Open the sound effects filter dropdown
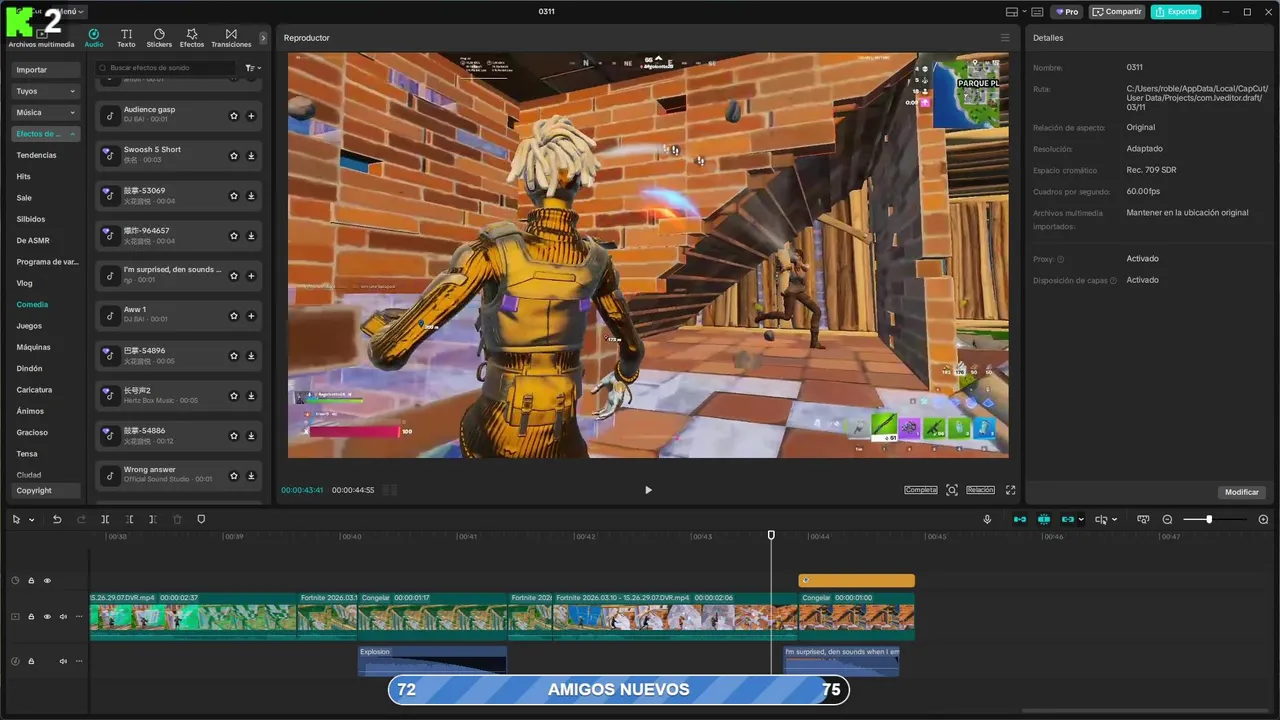Image resolution: width=1280 pixels, height=720 pixels. [253, 68]
